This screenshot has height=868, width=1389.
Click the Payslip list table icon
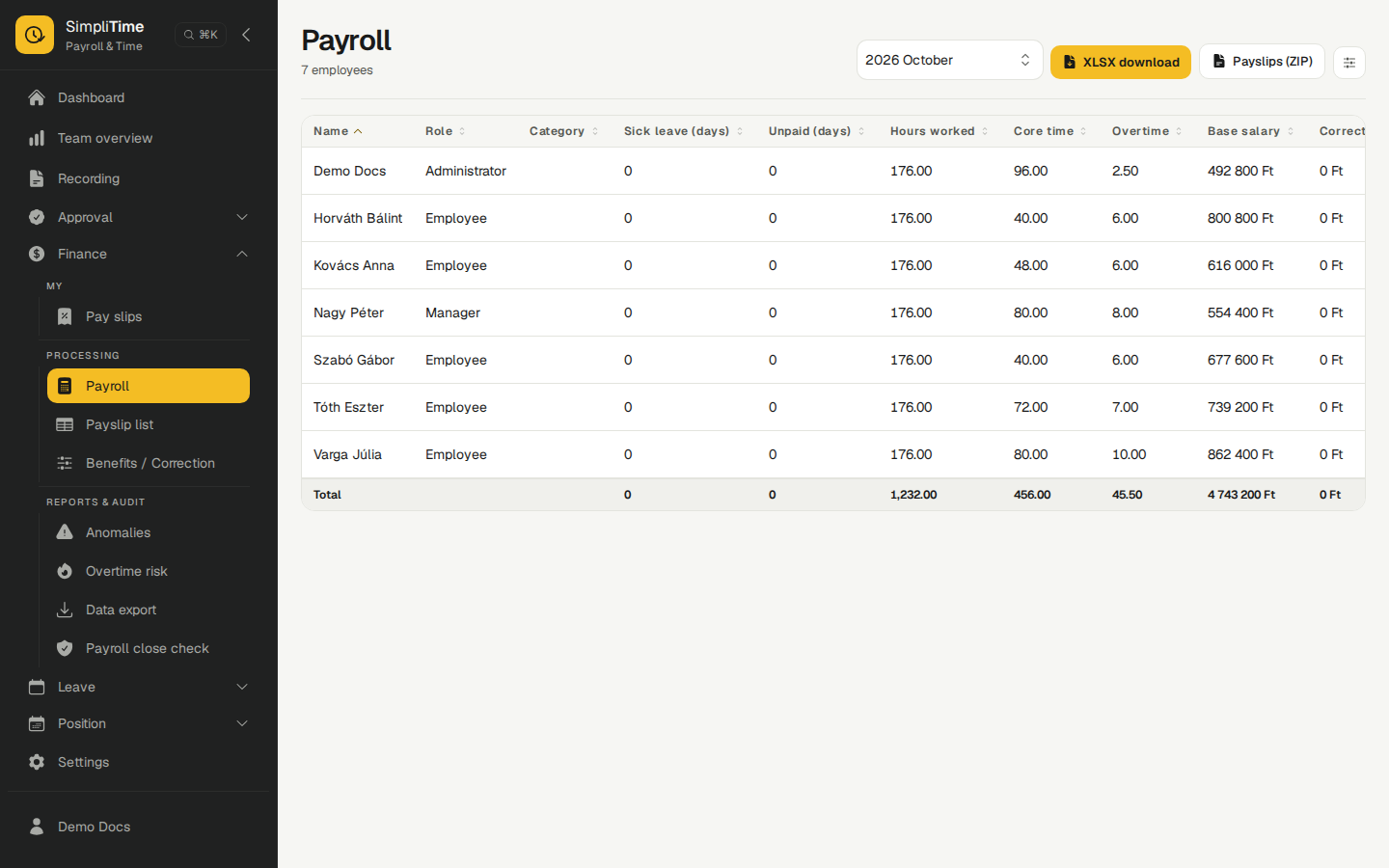(x=65, y=424)
